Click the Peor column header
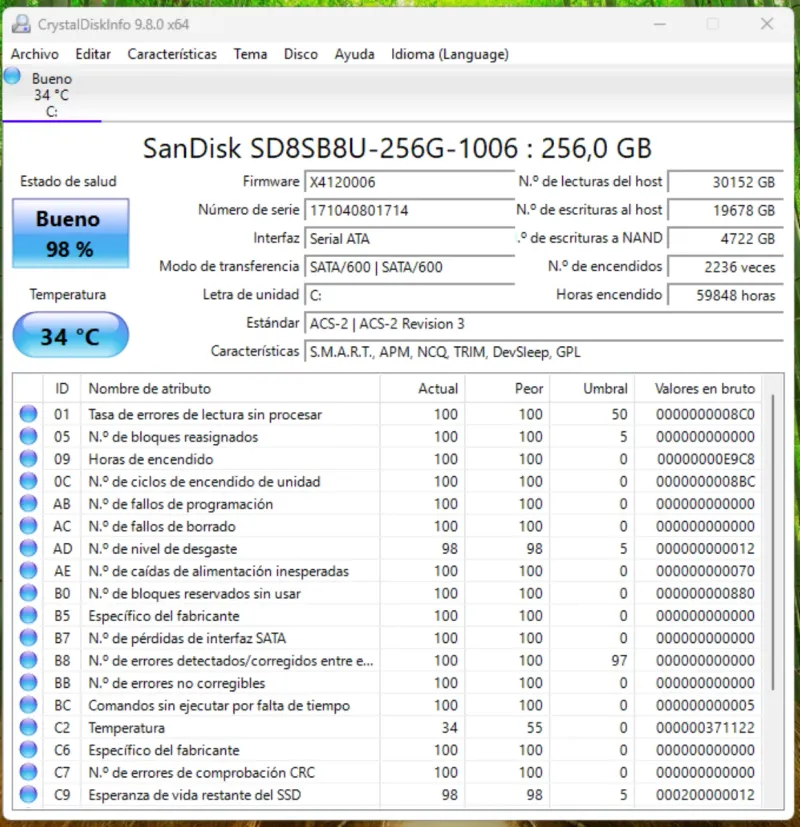Viewport: 800px width, 827px height. (x=507, y=389)
